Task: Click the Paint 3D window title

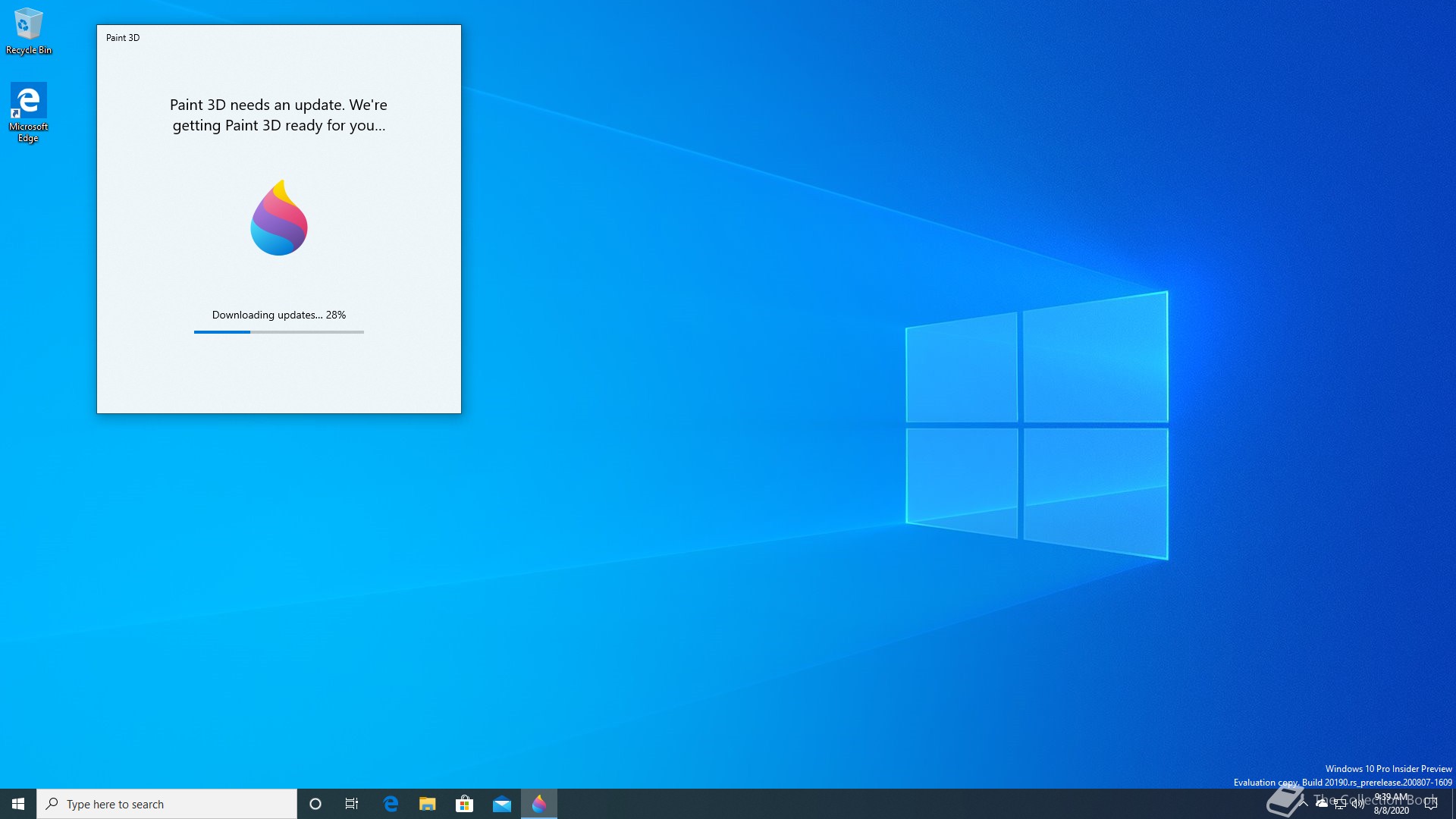Action: click(x=123, y=38)
